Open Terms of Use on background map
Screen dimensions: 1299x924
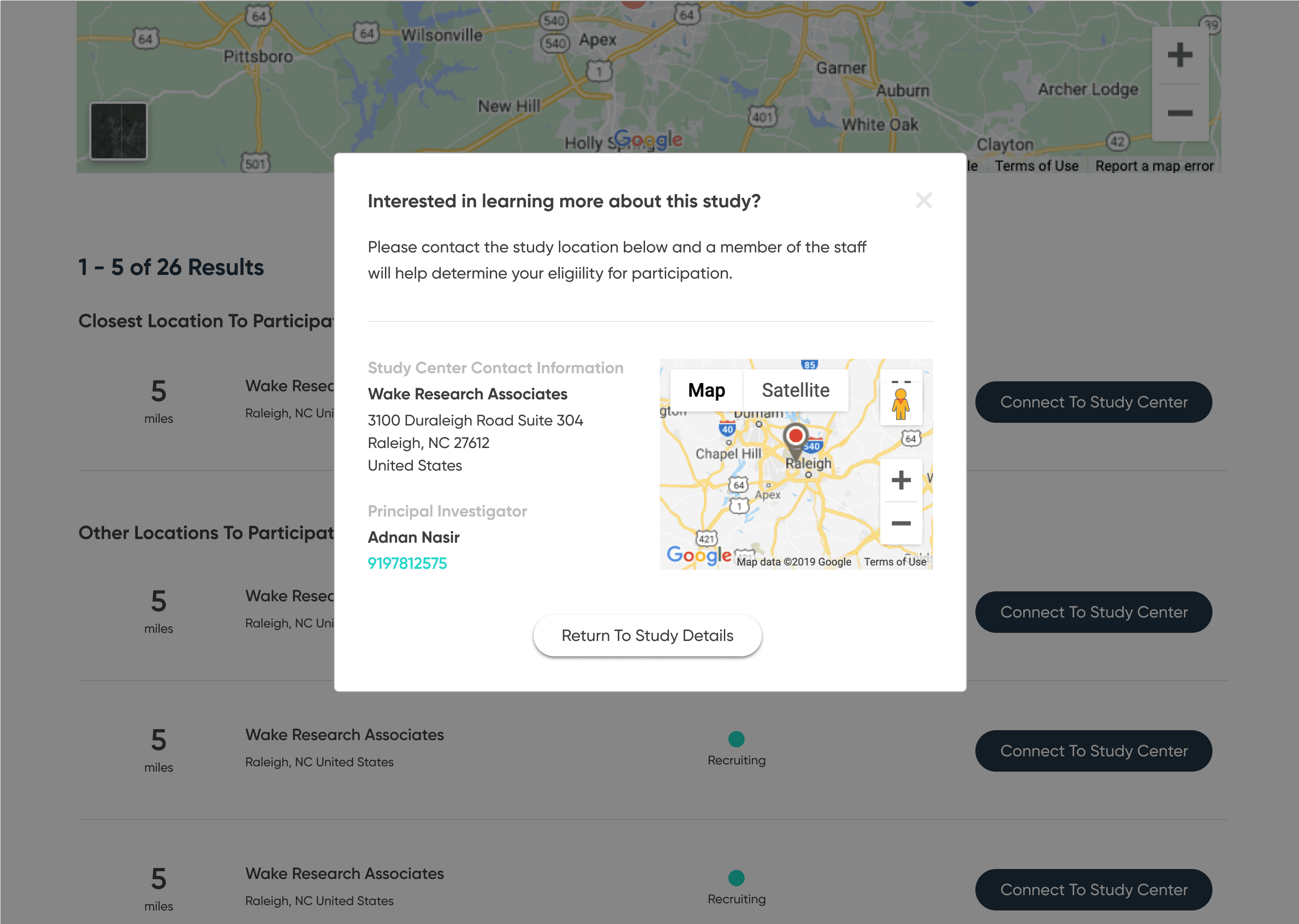[1036, 166]
